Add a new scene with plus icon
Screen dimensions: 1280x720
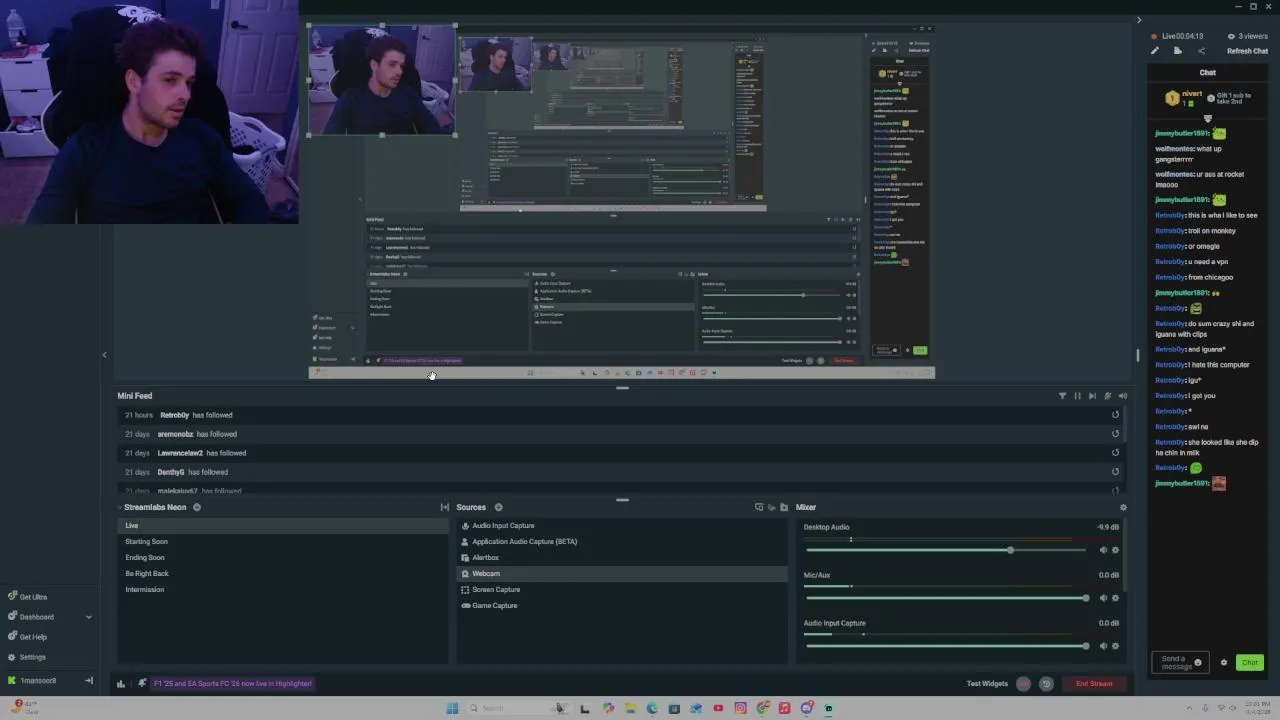[x=196, y=507]
